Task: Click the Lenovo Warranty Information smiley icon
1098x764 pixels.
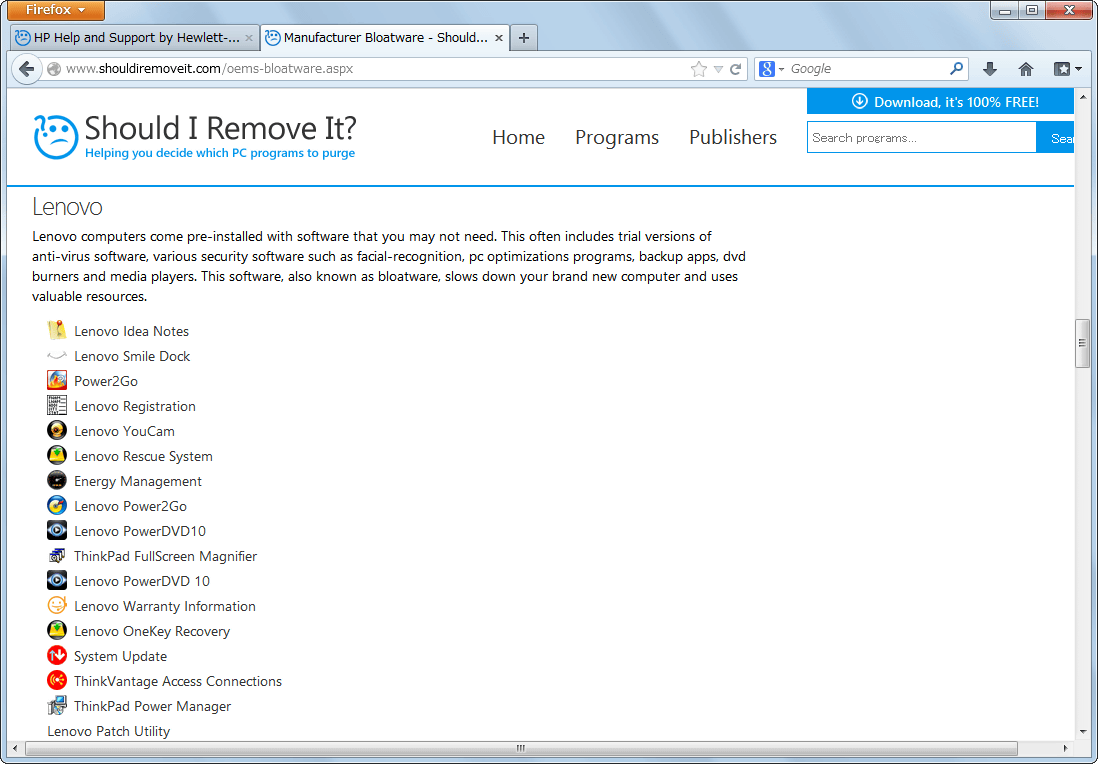Action: 57,606
